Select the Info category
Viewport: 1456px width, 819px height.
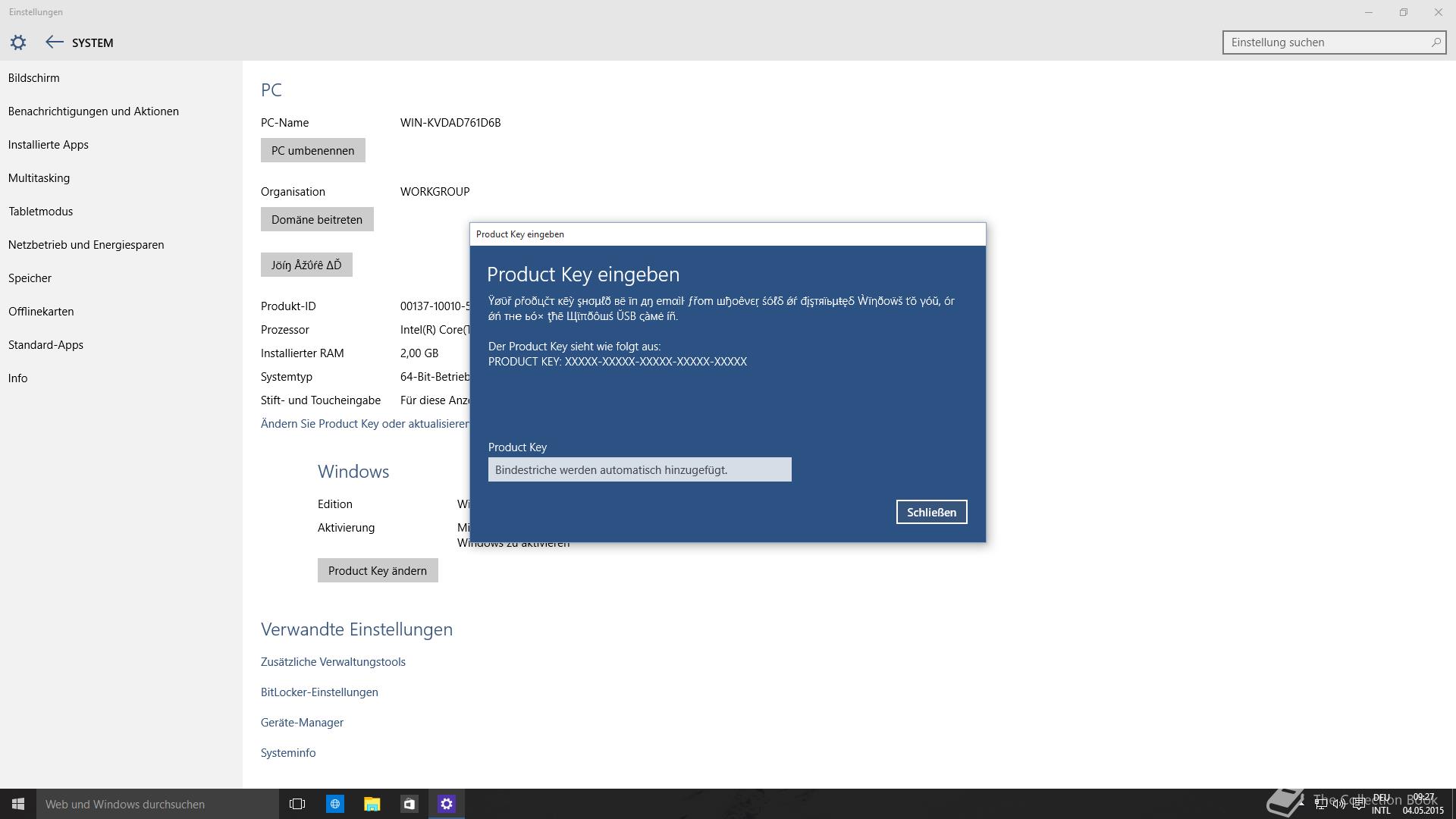coord(17,378)
